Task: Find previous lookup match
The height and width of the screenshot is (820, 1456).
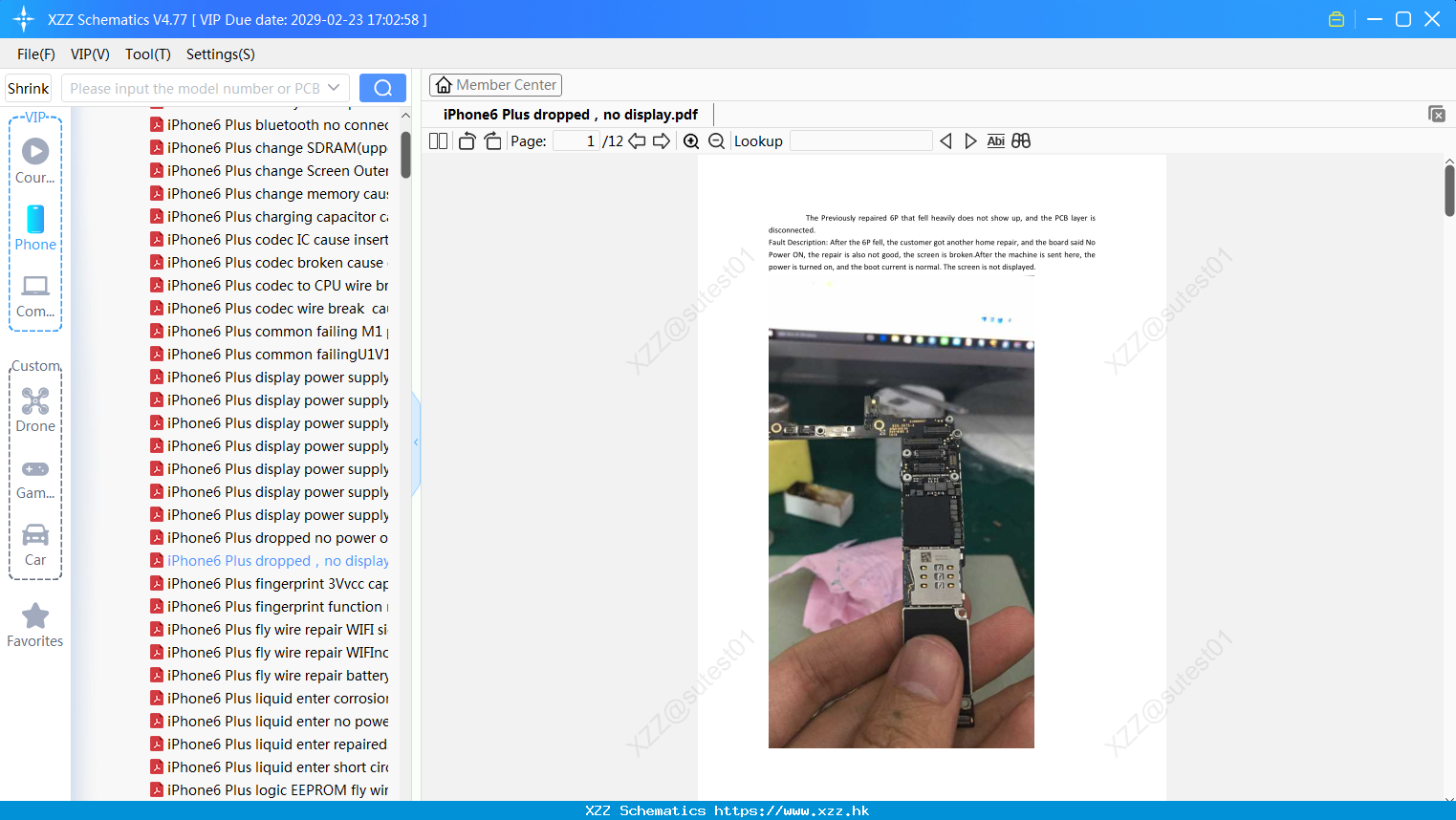Action: [x=945, y=141]
